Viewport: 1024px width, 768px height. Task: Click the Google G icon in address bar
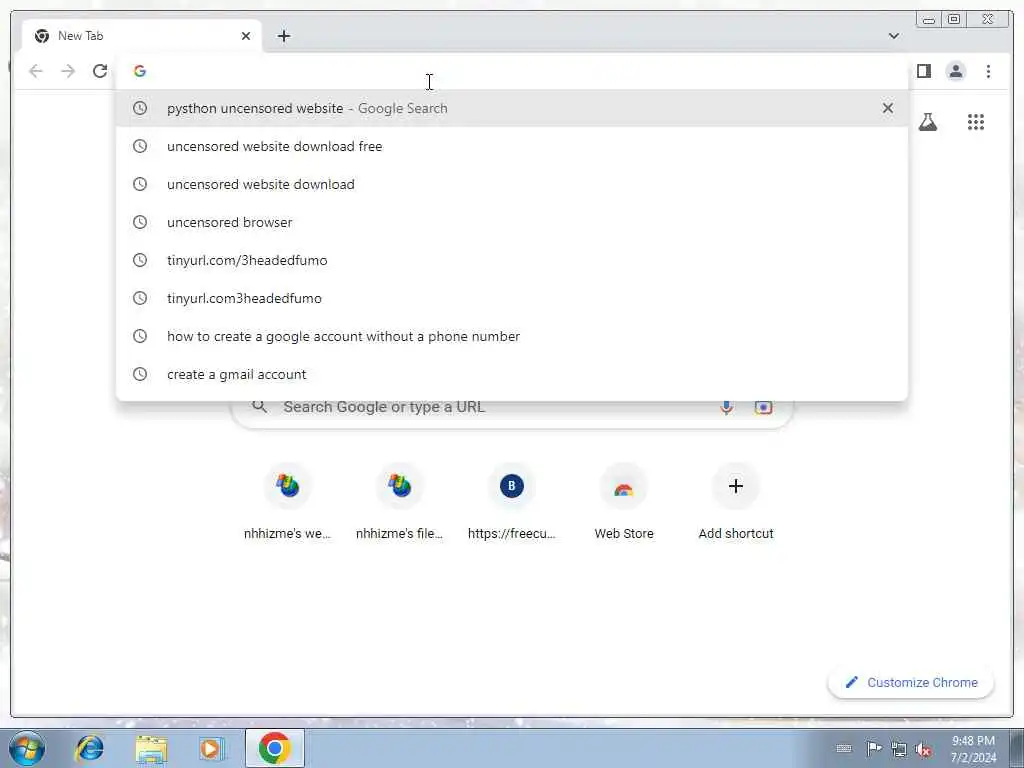coord(140,71)
